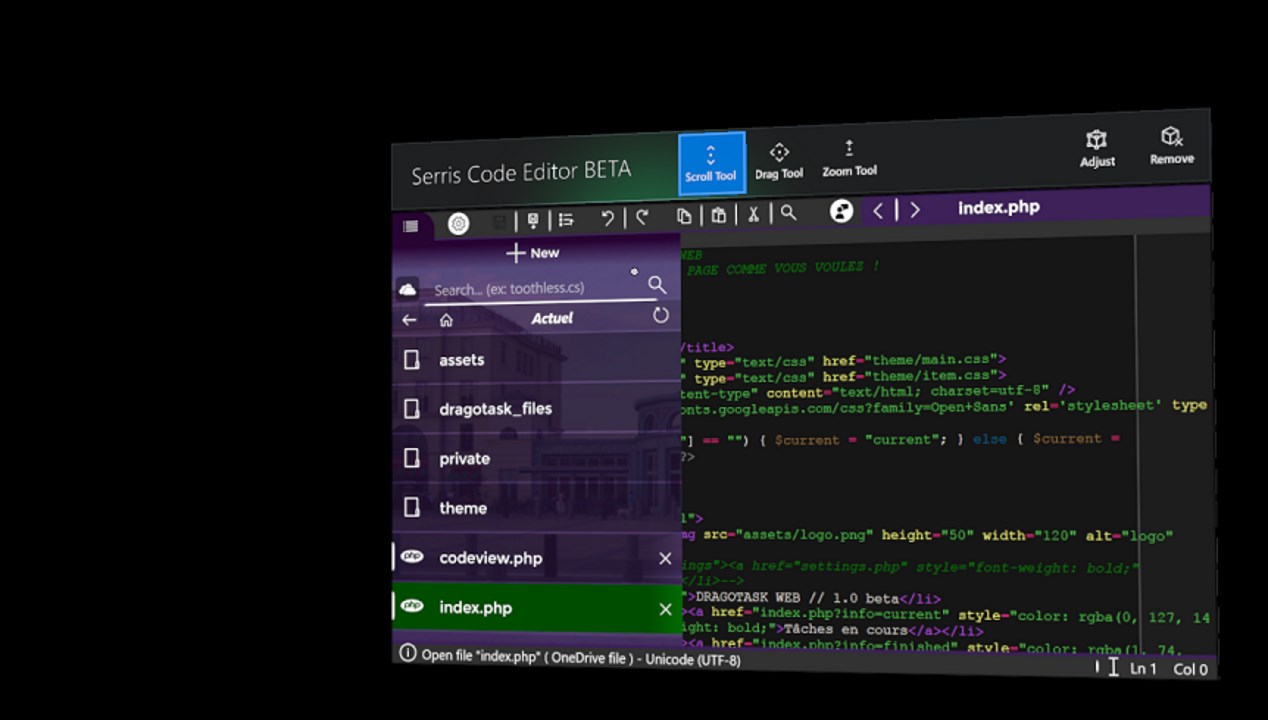Click the copy icon
1268x720 pixels.
coord(684,216)
